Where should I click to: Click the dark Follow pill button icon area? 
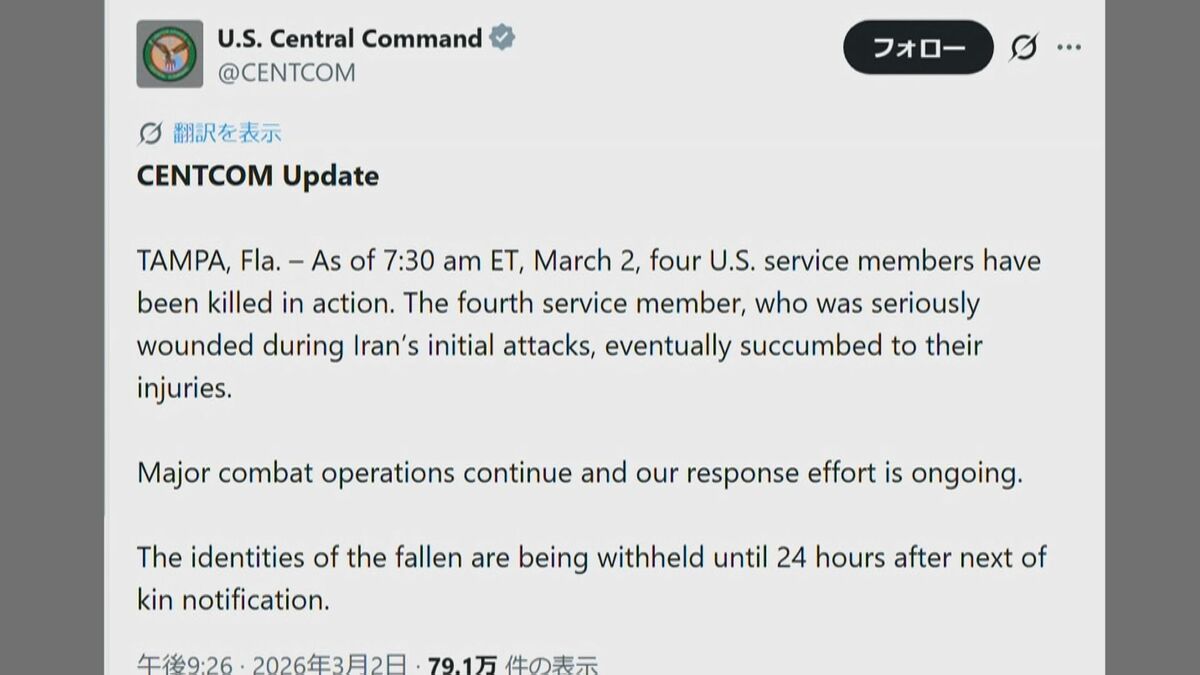tap(917, 46)
